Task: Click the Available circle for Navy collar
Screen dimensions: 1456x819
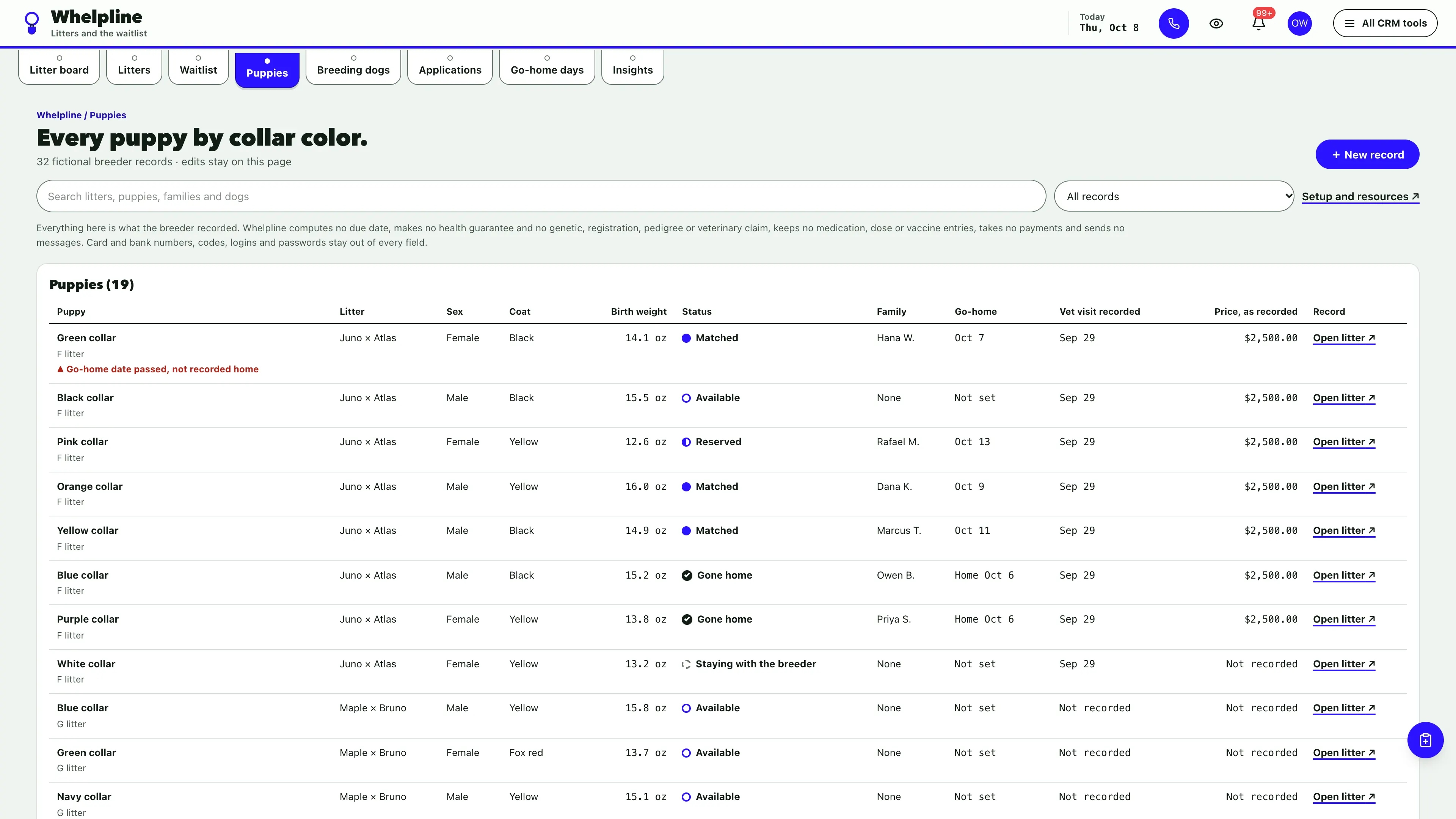Action: [686, 797]
